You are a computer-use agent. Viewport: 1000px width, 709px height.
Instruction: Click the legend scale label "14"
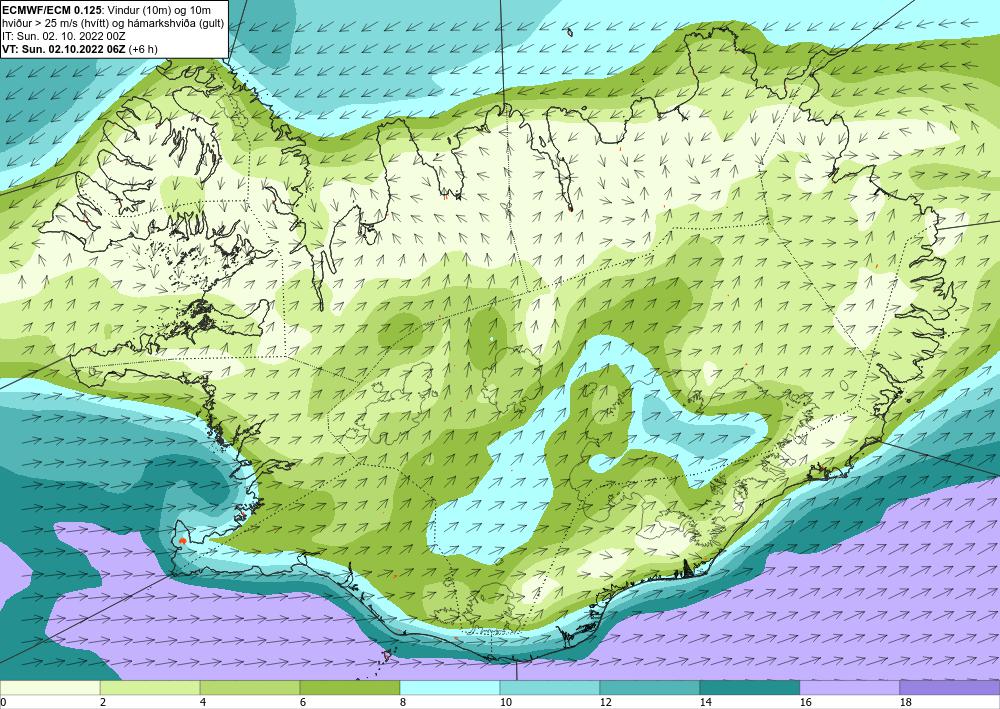tap(705, 702)
